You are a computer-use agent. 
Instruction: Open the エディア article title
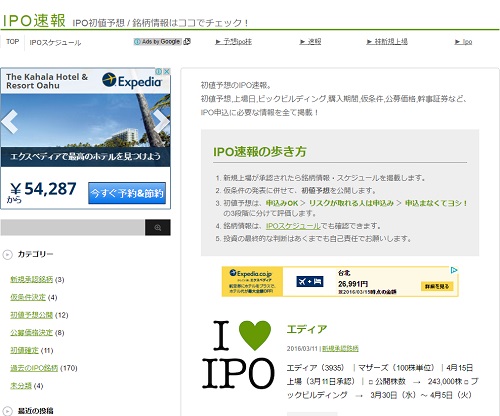click(307, 329)
